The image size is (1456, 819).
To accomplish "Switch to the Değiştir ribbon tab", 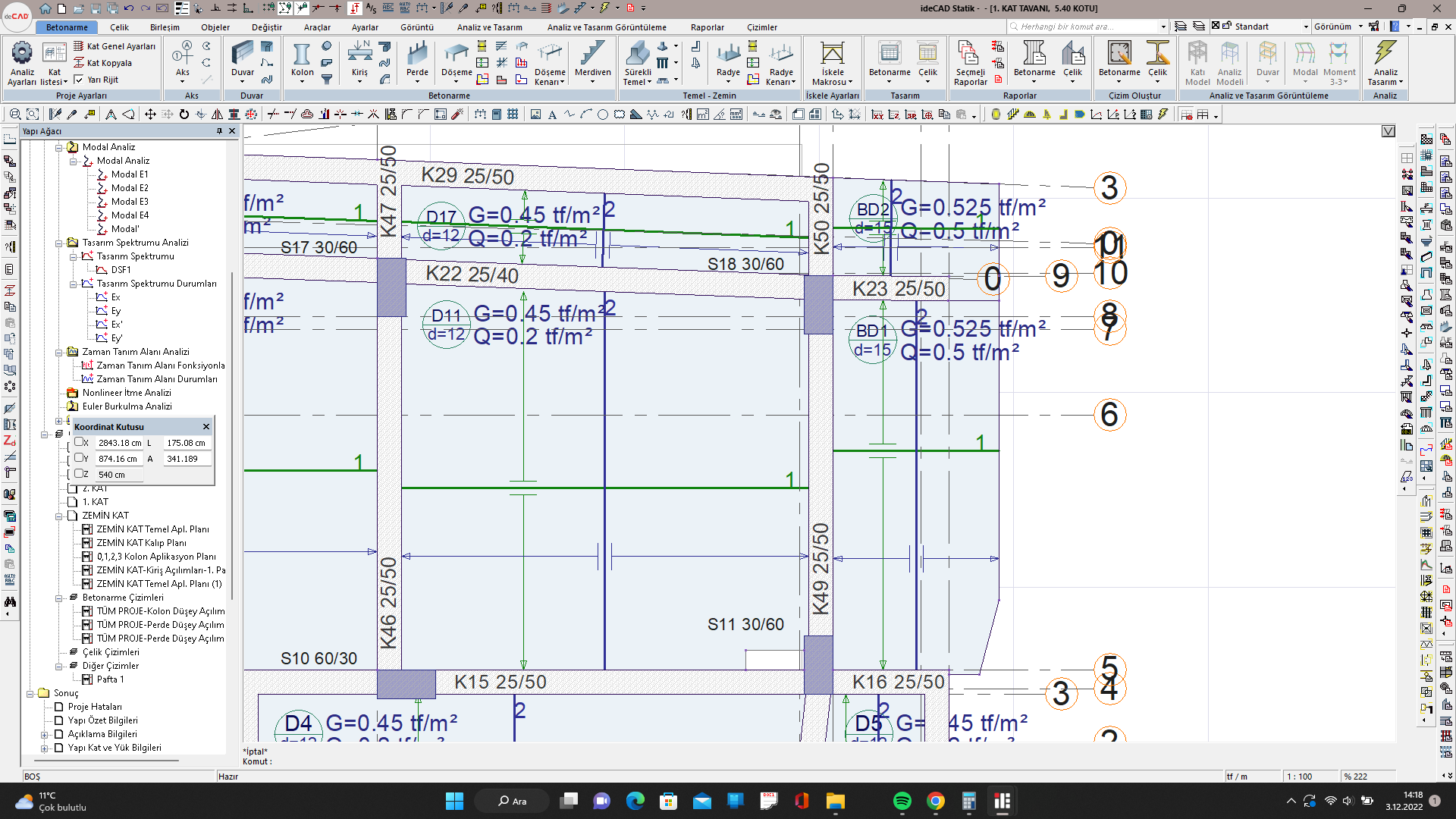I will (267, 27).
